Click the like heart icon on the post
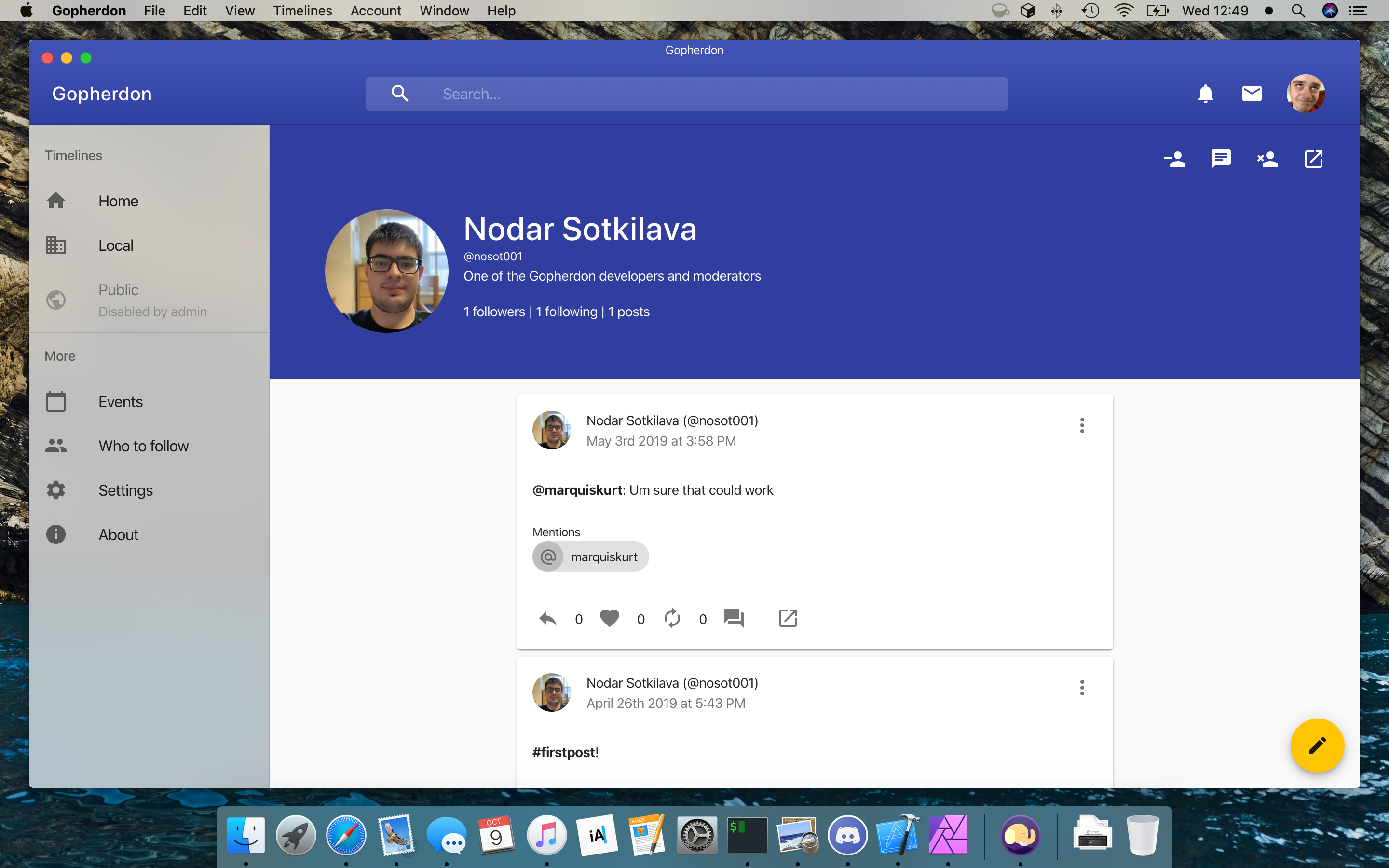 (610, 618)
